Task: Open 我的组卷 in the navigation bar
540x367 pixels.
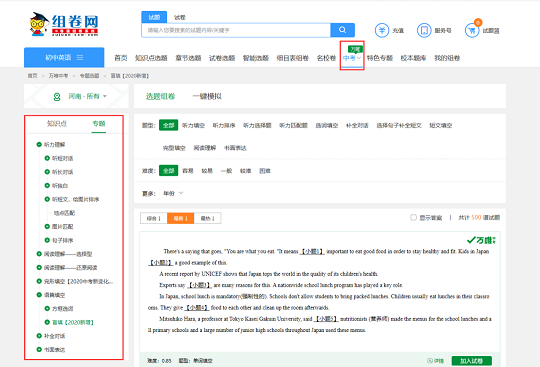Action: tap(447, 58)
